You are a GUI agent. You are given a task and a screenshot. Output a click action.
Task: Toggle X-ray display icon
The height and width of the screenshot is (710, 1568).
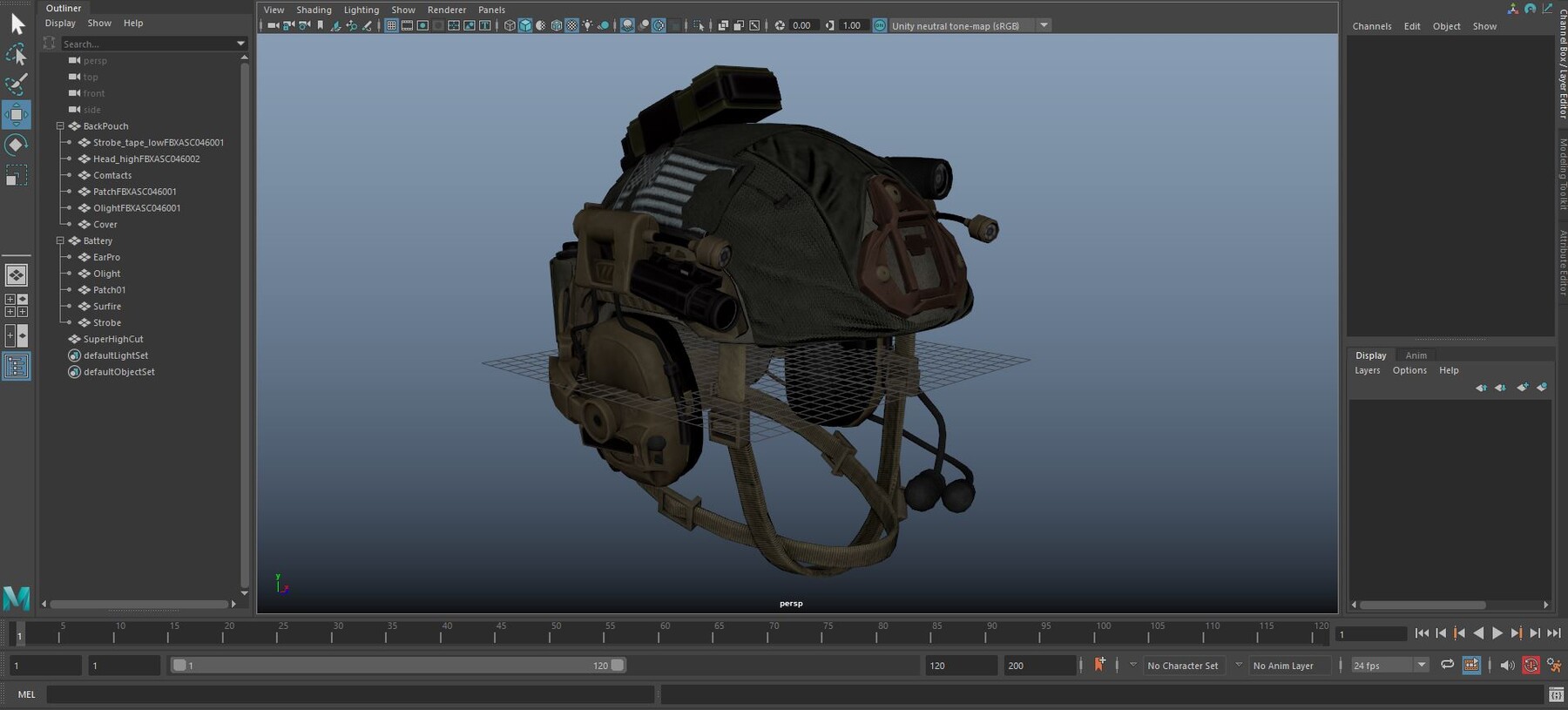point(723,25)
